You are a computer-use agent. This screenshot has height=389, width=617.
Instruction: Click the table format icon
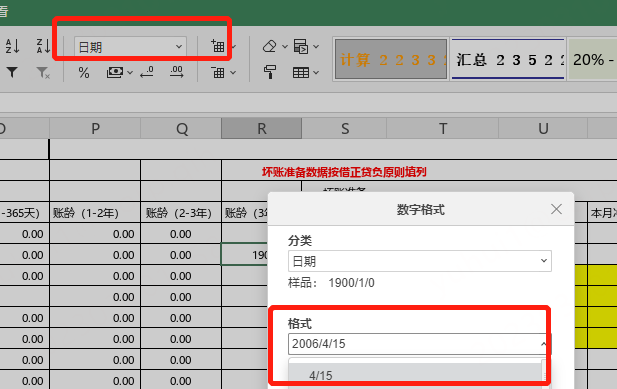pos(301,73)
